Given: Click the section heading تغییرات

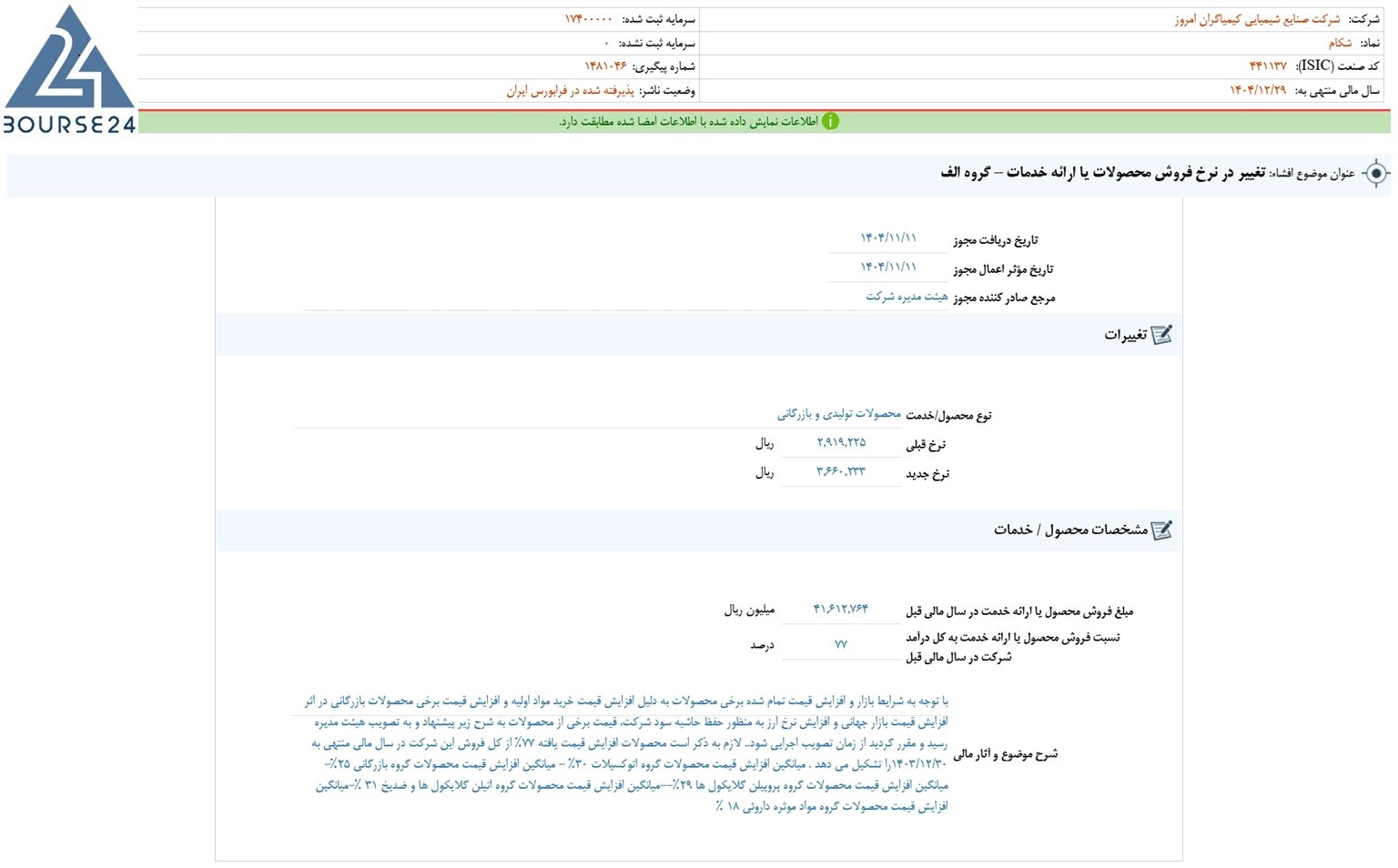Looking at the screenshot, I should coord(1125,335).
